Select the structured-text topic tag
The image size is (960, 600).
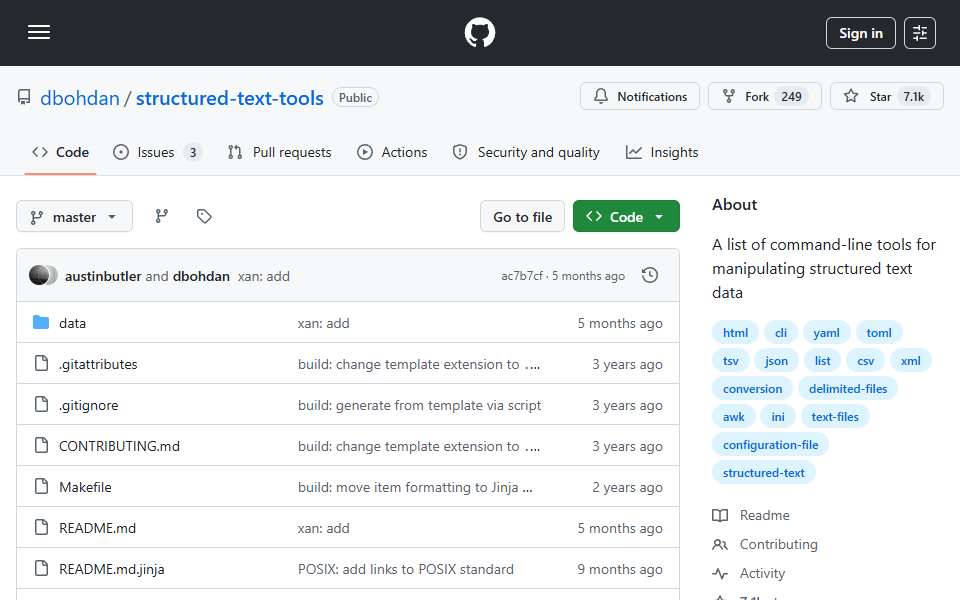coord(763,473)
